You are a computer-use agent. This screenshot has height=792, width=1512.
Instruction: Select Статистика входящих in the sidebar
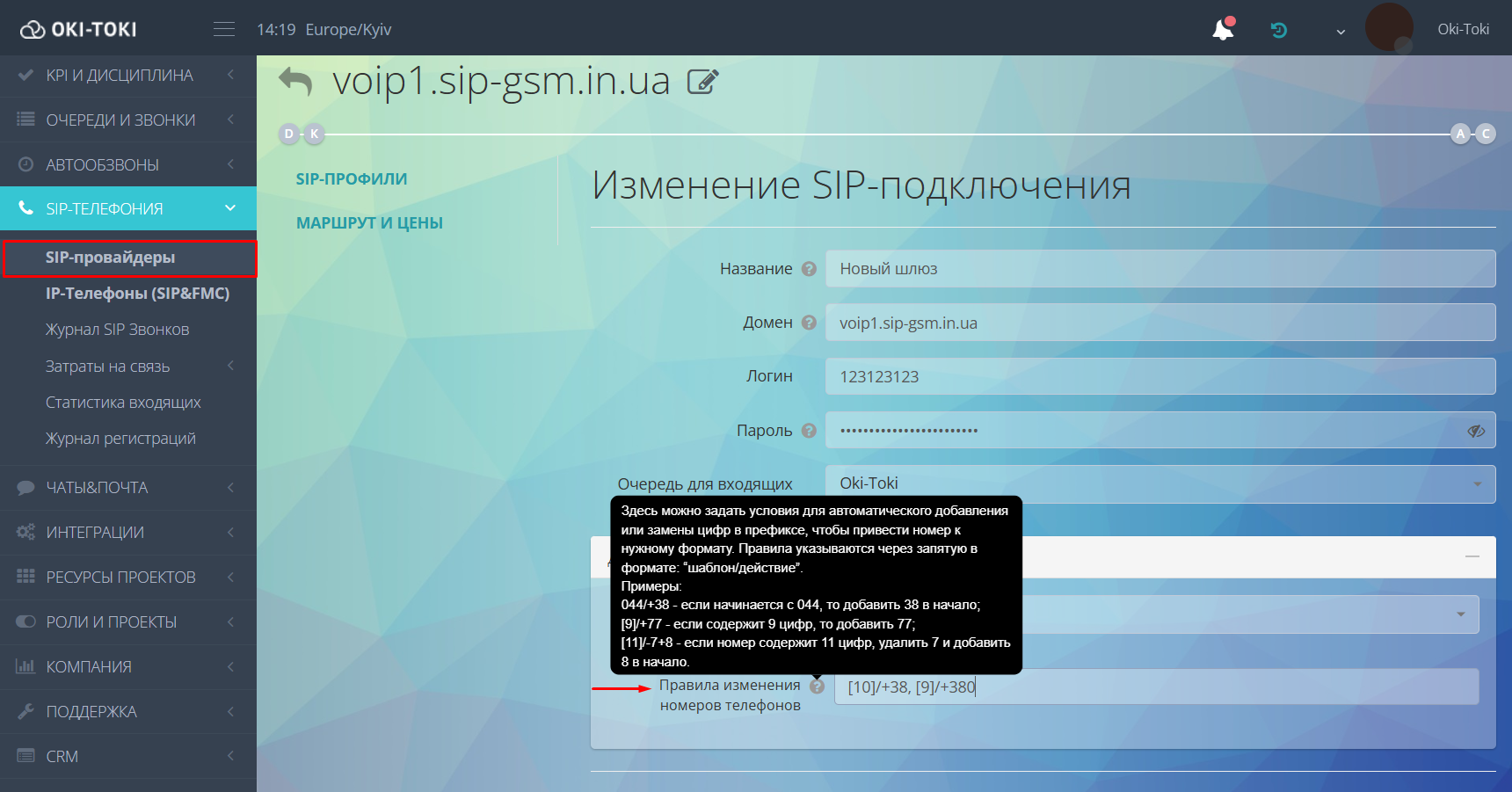tap(122, 402)
